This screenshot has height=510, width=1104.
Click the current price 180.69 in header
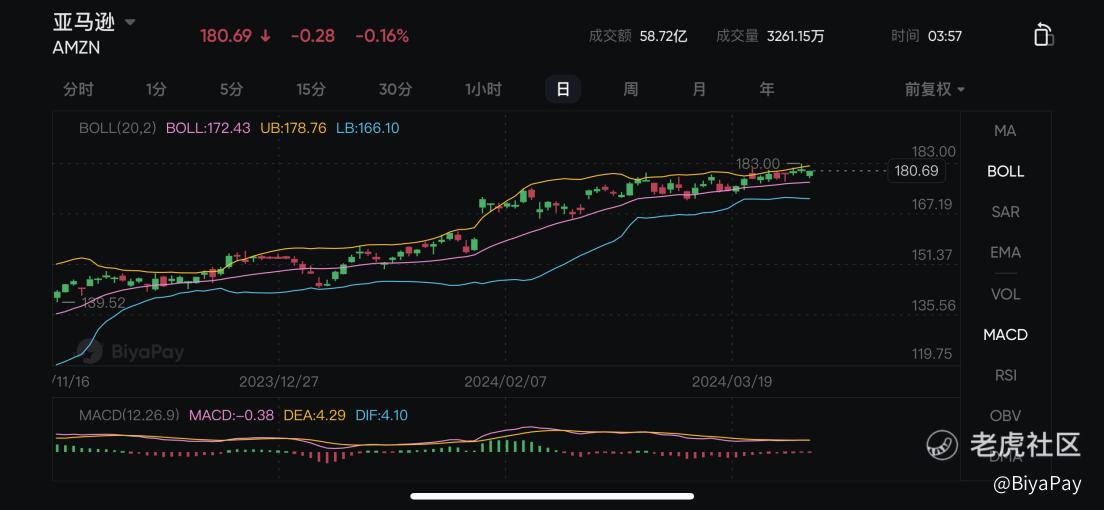click(x=226, y=36)
